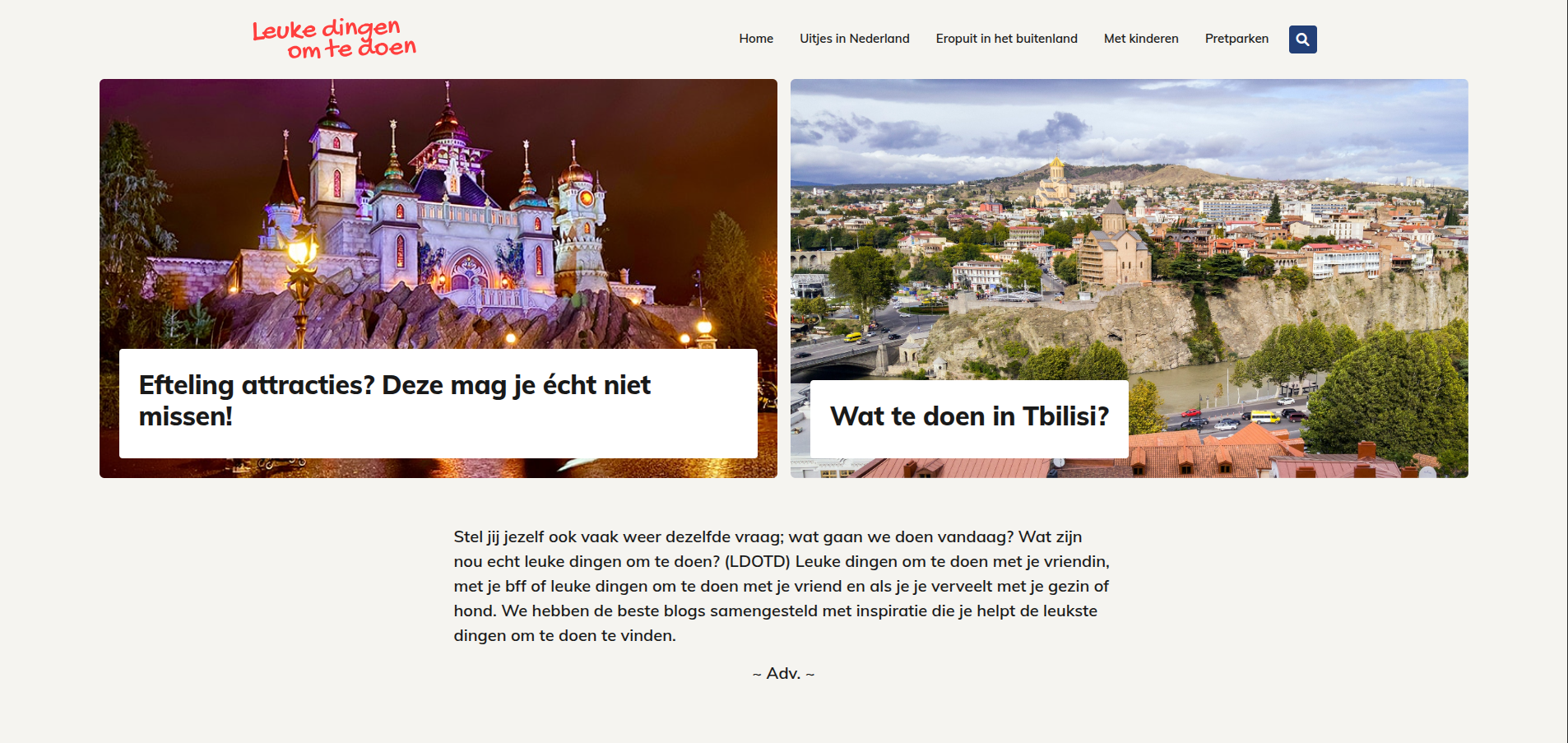Click the '~ Adv. ~' label
Image resolution: width=1568 pixels, height=743 pixels.
coord(783,674)
